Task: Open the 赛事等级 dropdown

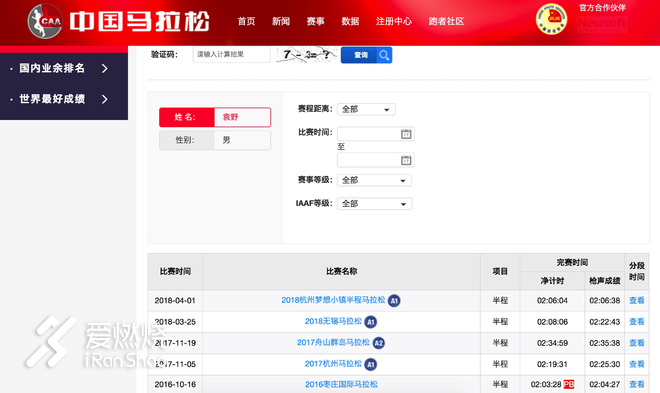Action: point(374,181)
